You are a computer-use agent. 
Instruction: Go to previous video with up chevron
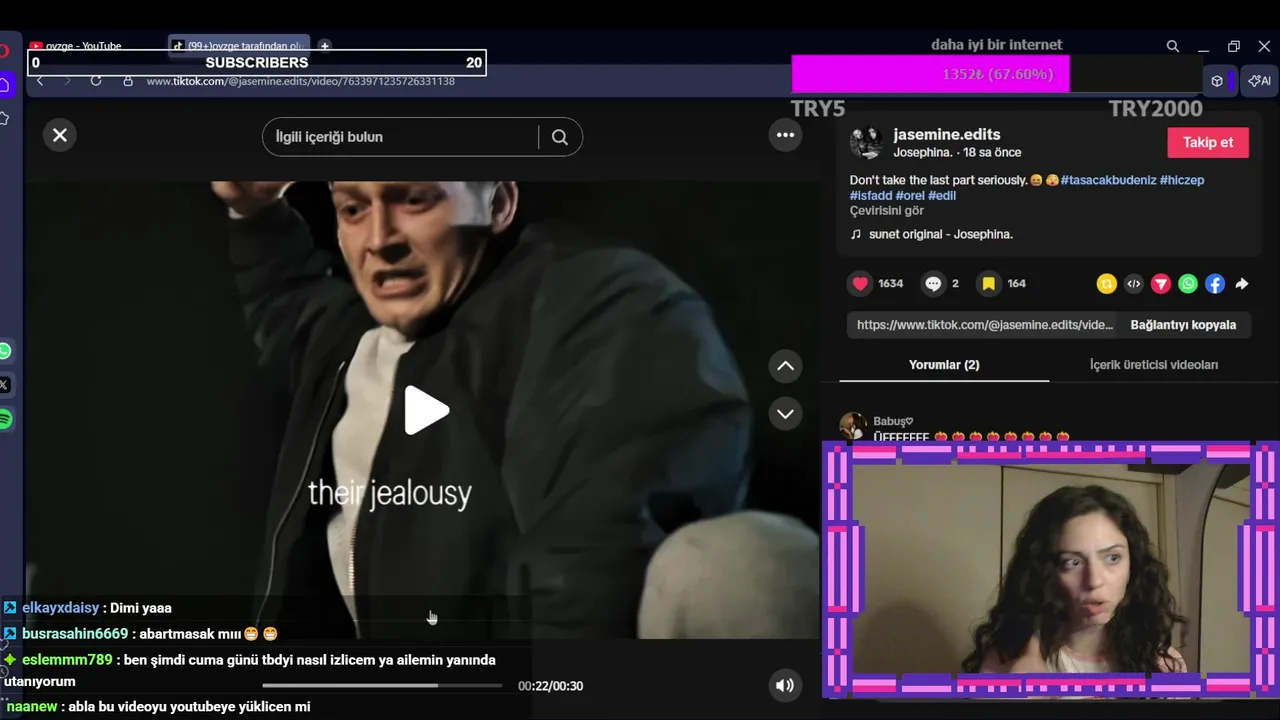pos(785,366)
